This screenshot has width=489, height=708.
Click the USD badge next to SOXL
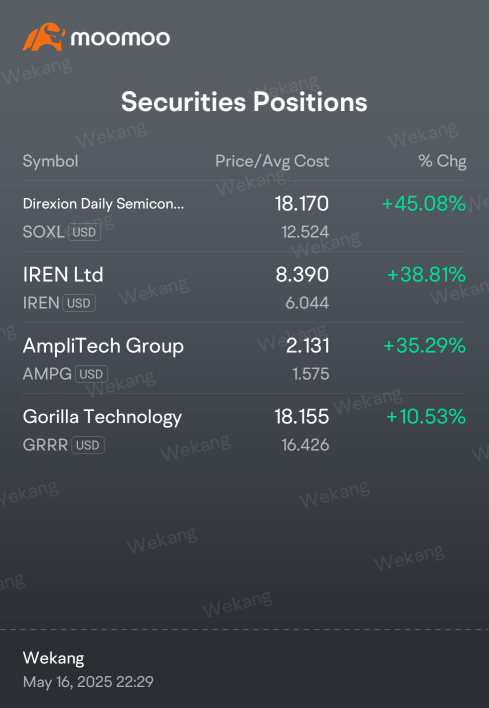[84, 232]
